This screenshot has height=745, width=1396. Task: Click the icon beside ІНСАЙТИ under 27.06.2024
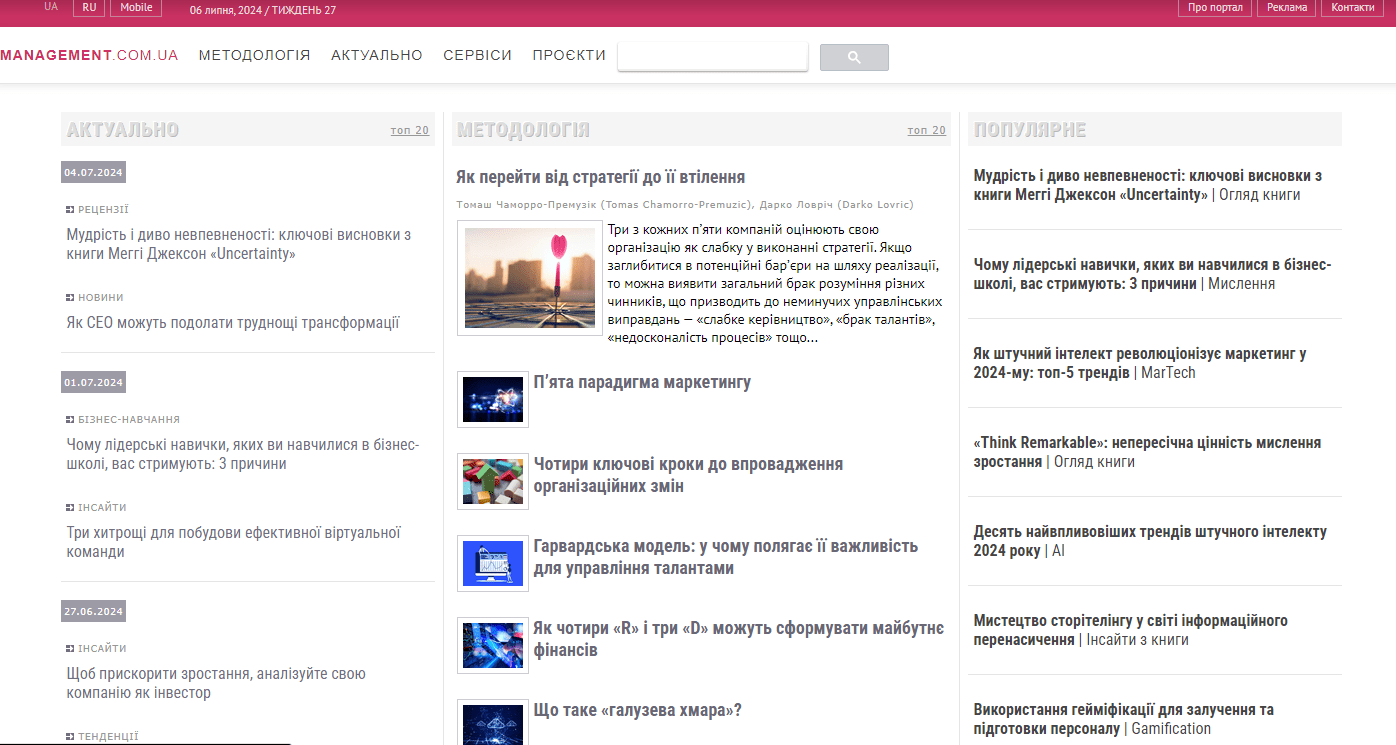point(70,649)
